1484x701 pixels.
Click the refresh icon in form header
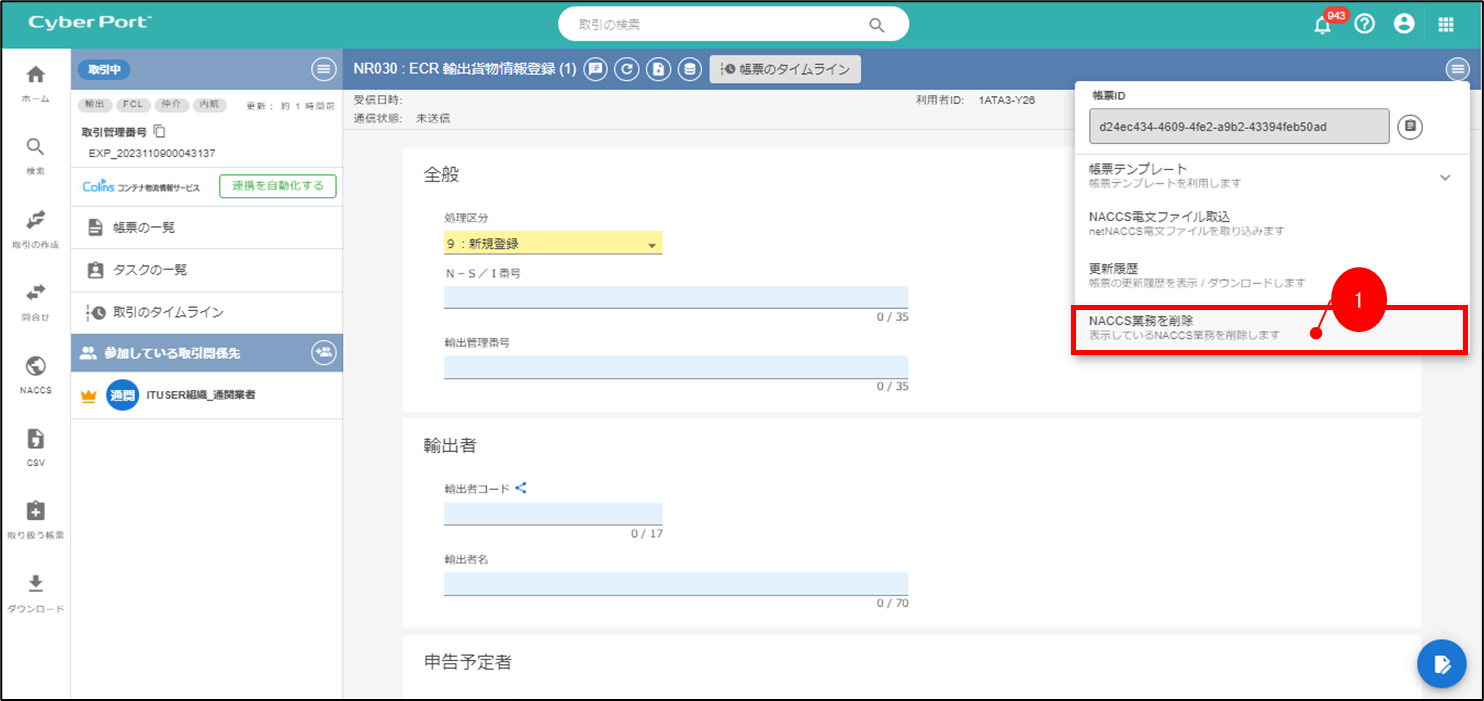click(626, 69)
